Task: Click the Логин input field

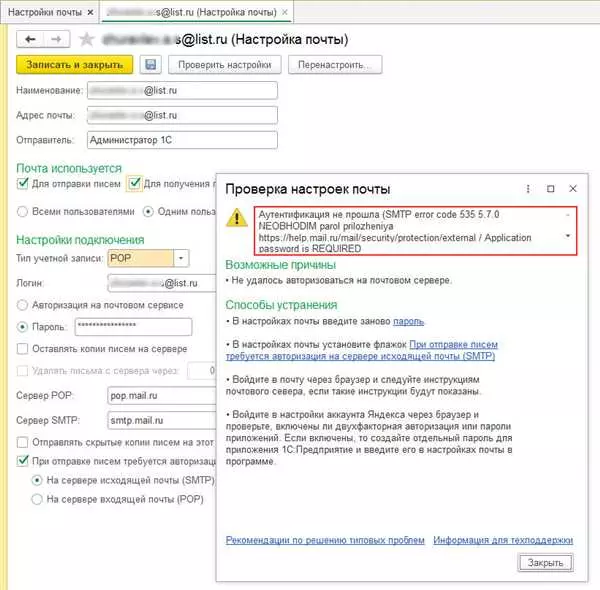Action: click(162, 283)
